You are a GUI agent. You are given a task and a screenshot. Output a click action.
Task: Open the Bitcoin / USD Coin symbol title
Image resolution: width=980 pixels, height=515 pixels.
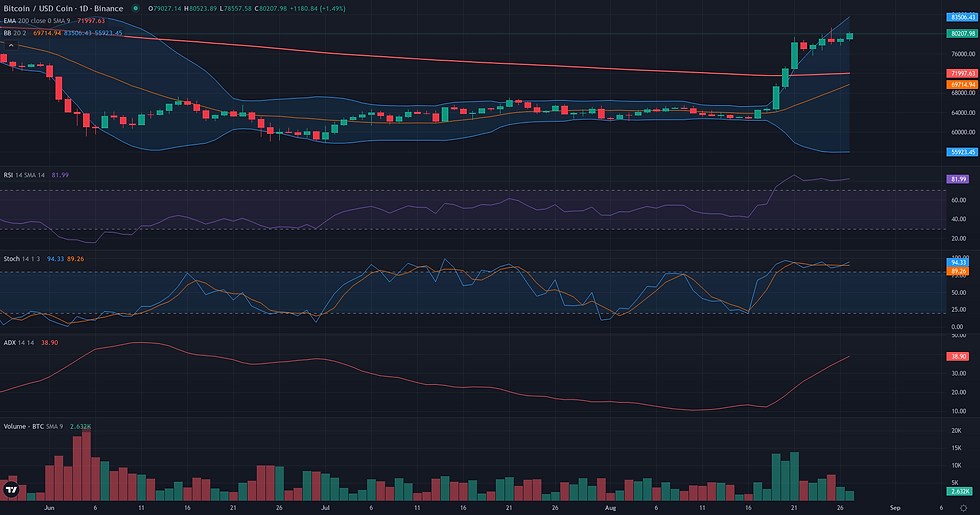point(63,9)
